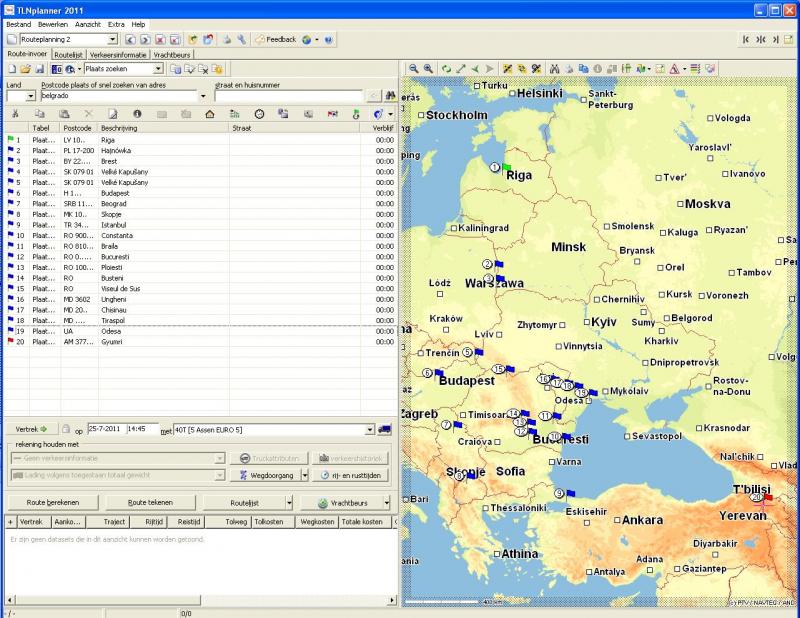
Task: Select the Budapest row in stop list
Action: (201, 193)
